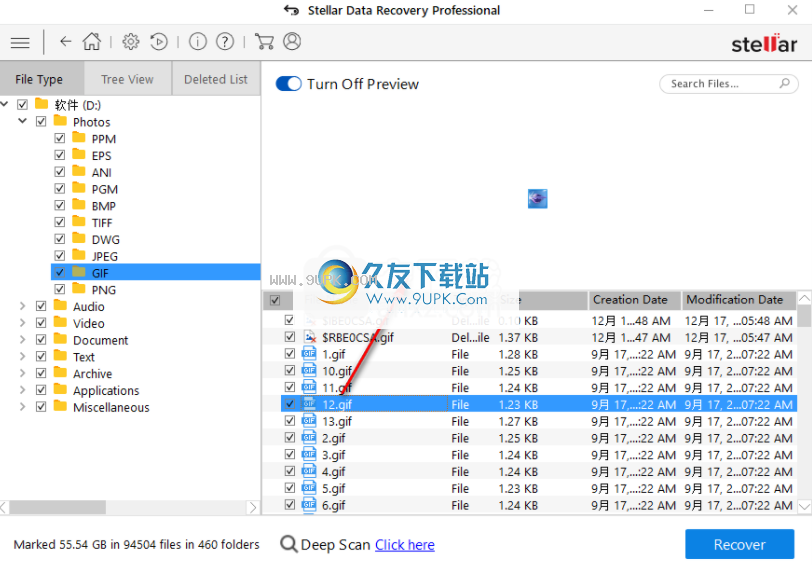Select the PGM folder

[105, 189]
